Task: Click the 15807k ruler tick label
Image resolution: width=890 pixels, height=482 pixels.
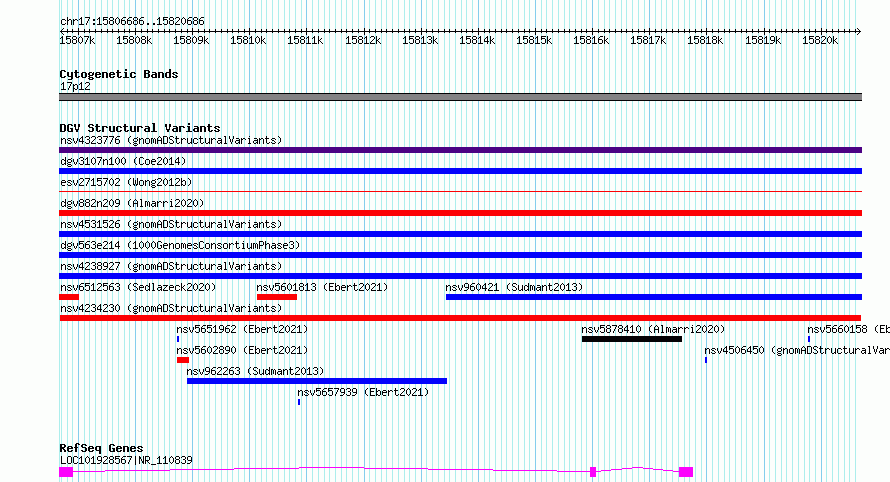Action: click(x=77, y=40)
